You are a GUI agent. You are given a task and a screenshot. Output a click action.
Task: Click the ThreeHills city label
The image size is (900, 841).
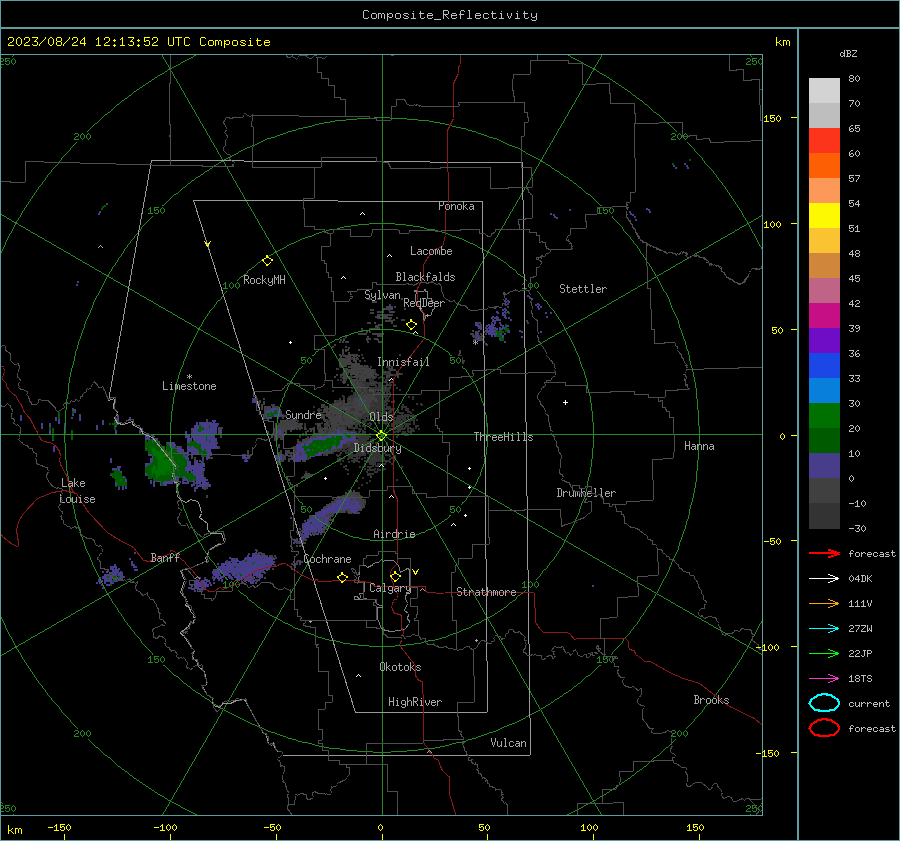(x=503, y=437)
